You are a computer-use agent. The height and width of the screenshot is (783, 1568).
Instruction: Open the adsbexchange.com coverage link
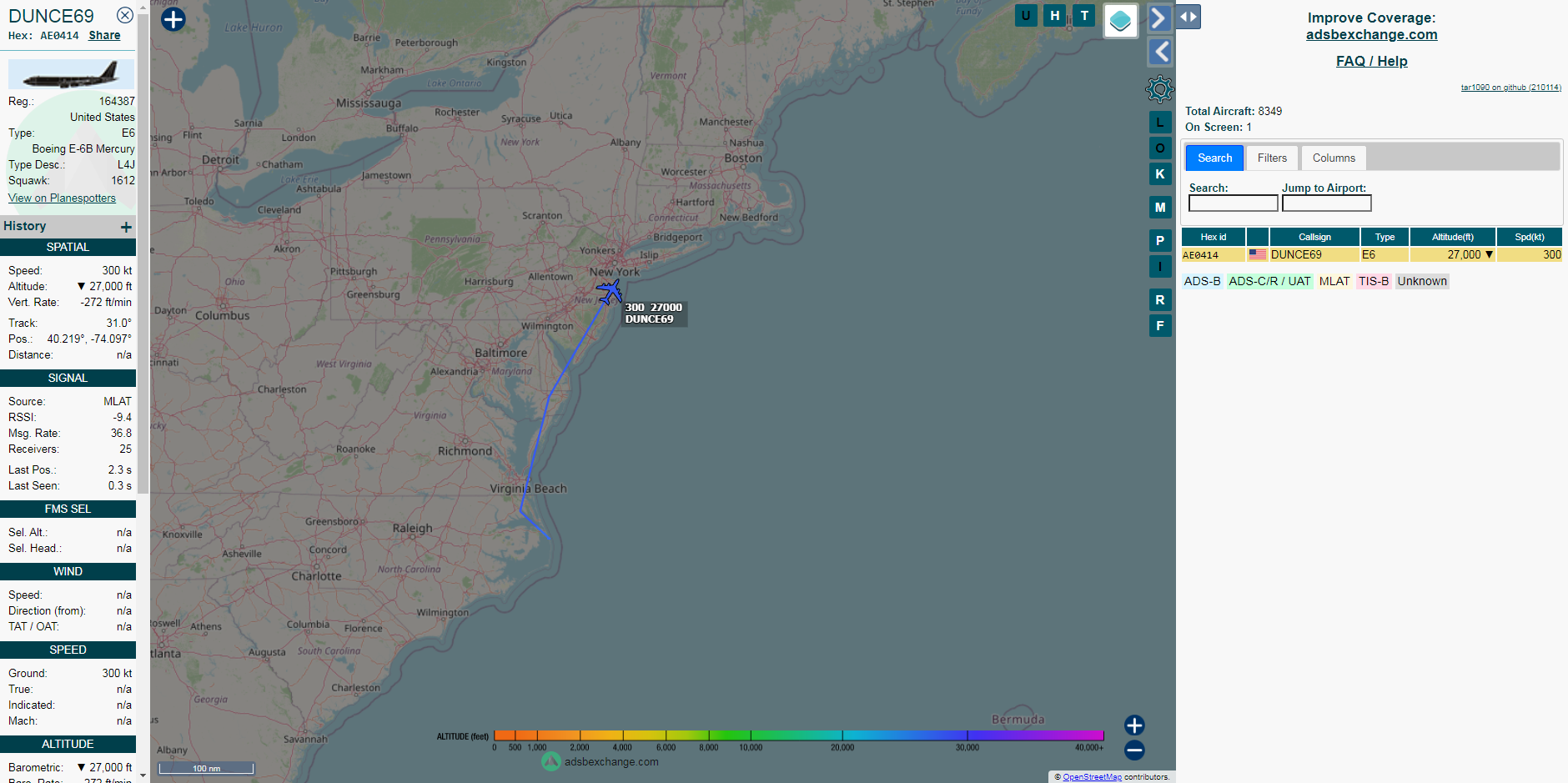click(x=1372, y=34)
